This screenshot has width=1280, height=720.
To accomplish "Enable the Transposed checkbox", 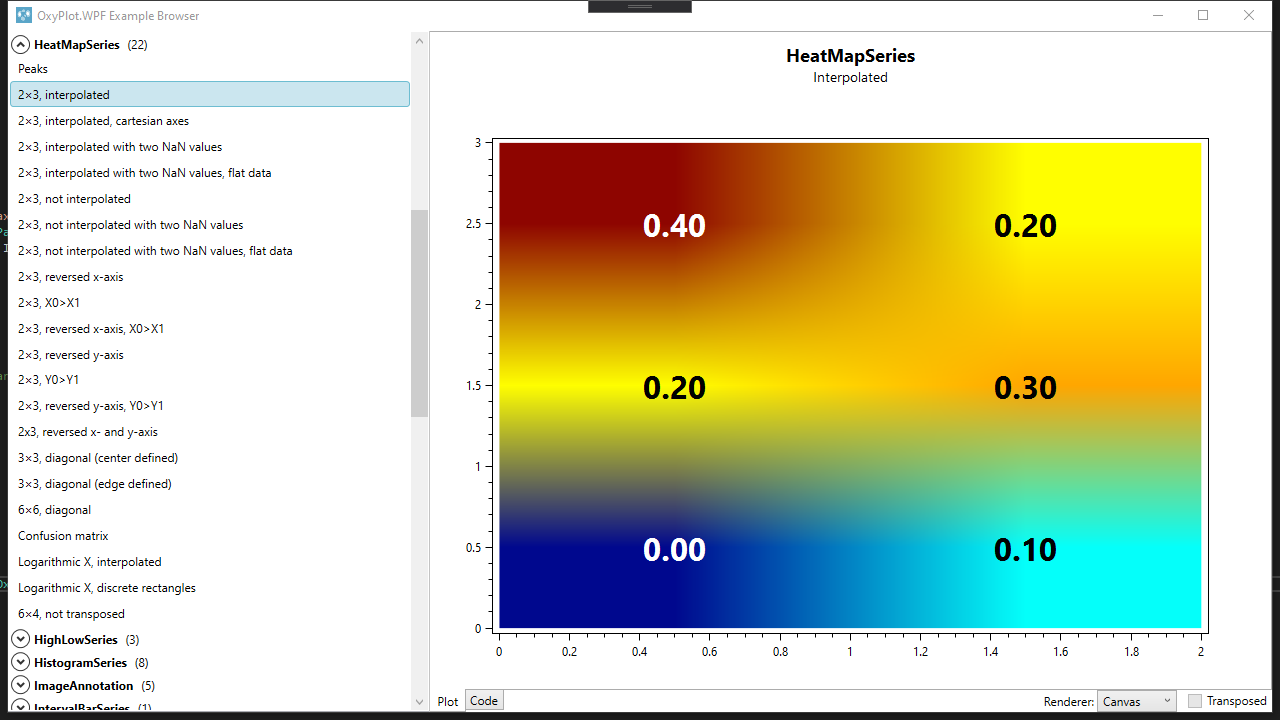I will [1193, 701].
